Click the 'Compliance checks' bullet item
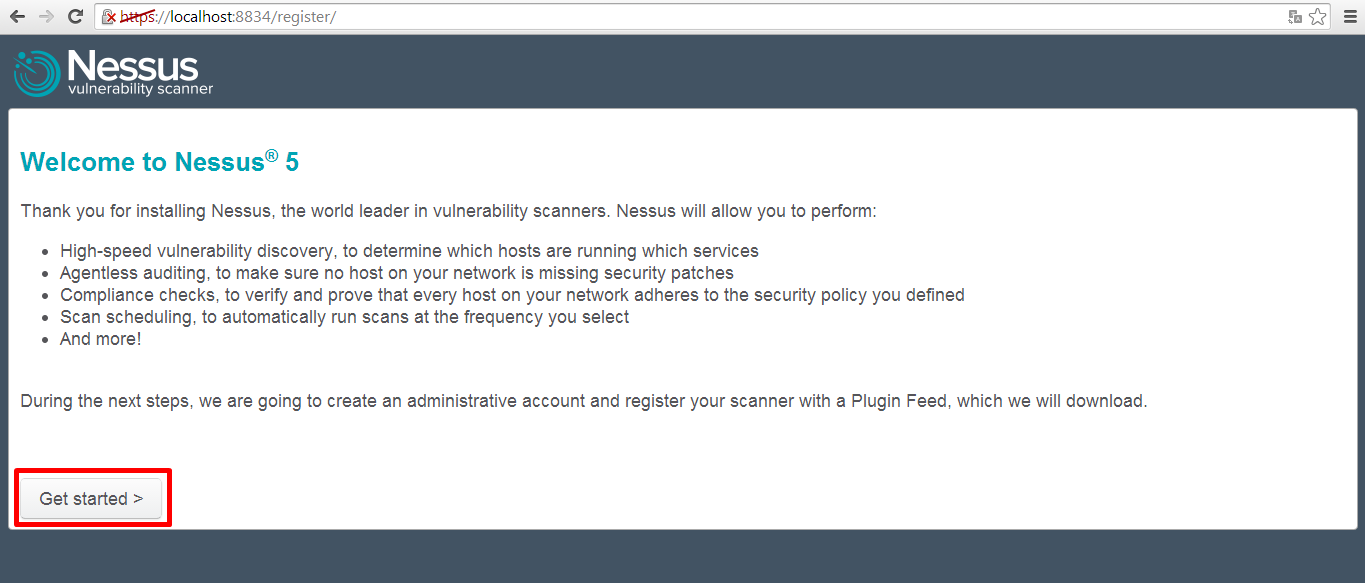 (512, 295)
